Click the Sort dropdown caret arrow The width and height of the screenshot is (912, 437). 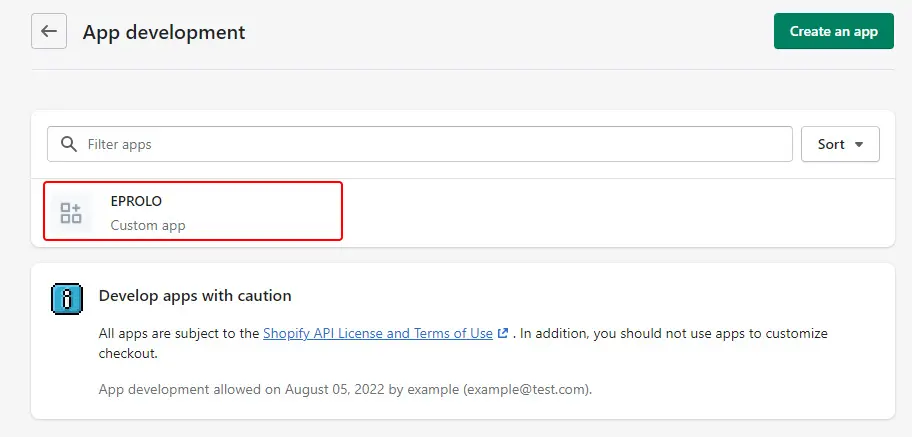tap(858, 144)
